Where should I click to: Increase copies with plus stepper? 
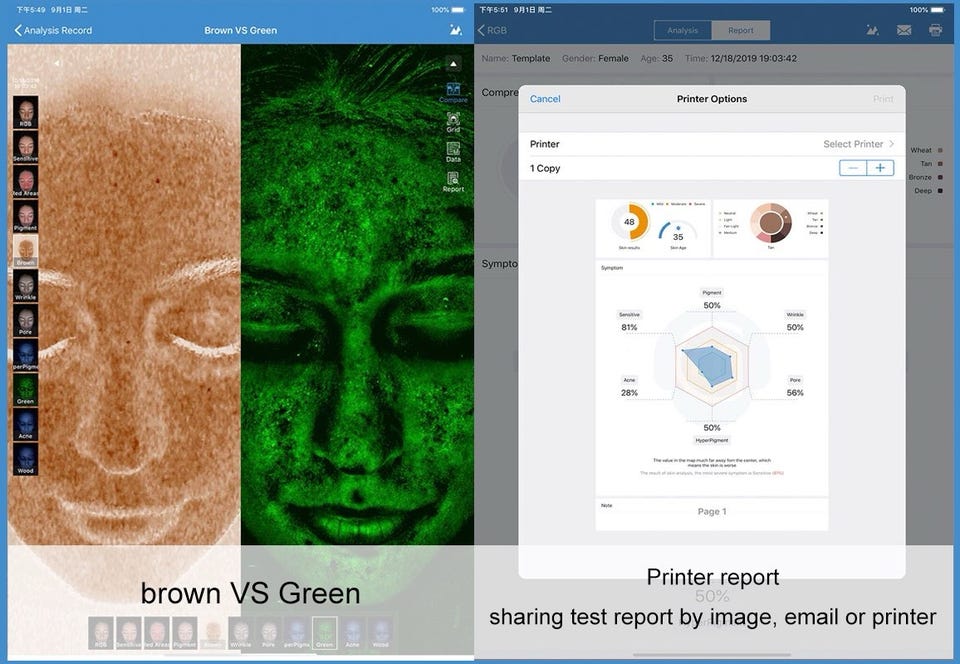(880, 168)
